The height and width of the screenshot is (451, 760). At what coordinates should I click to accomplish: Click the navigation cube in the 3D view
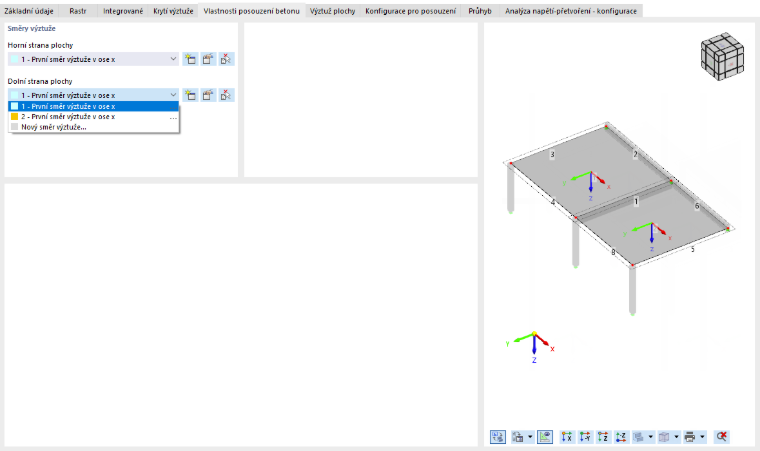point(722,56)
